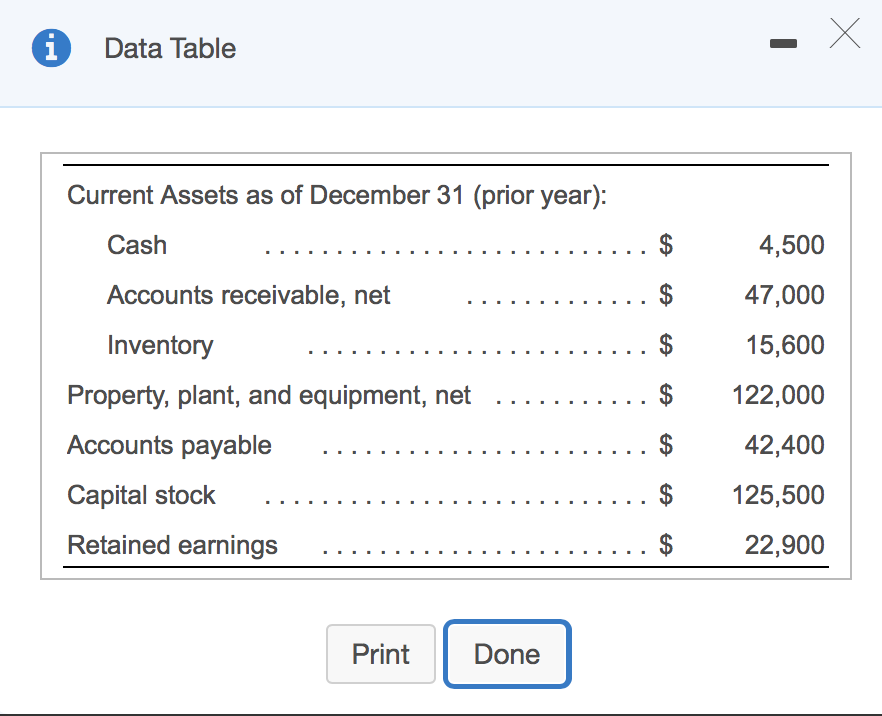This screenshot has height=716, width=882.
Task: Click the Data Table title
Action: pos(169,47)
